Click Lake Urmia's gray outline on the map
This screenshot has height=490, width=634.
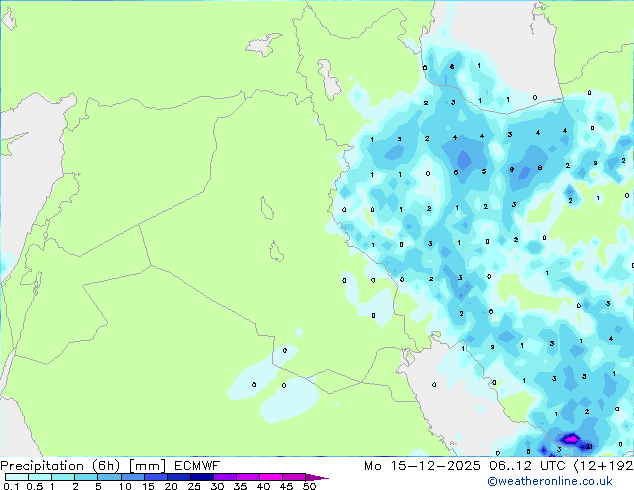(329, 79)
